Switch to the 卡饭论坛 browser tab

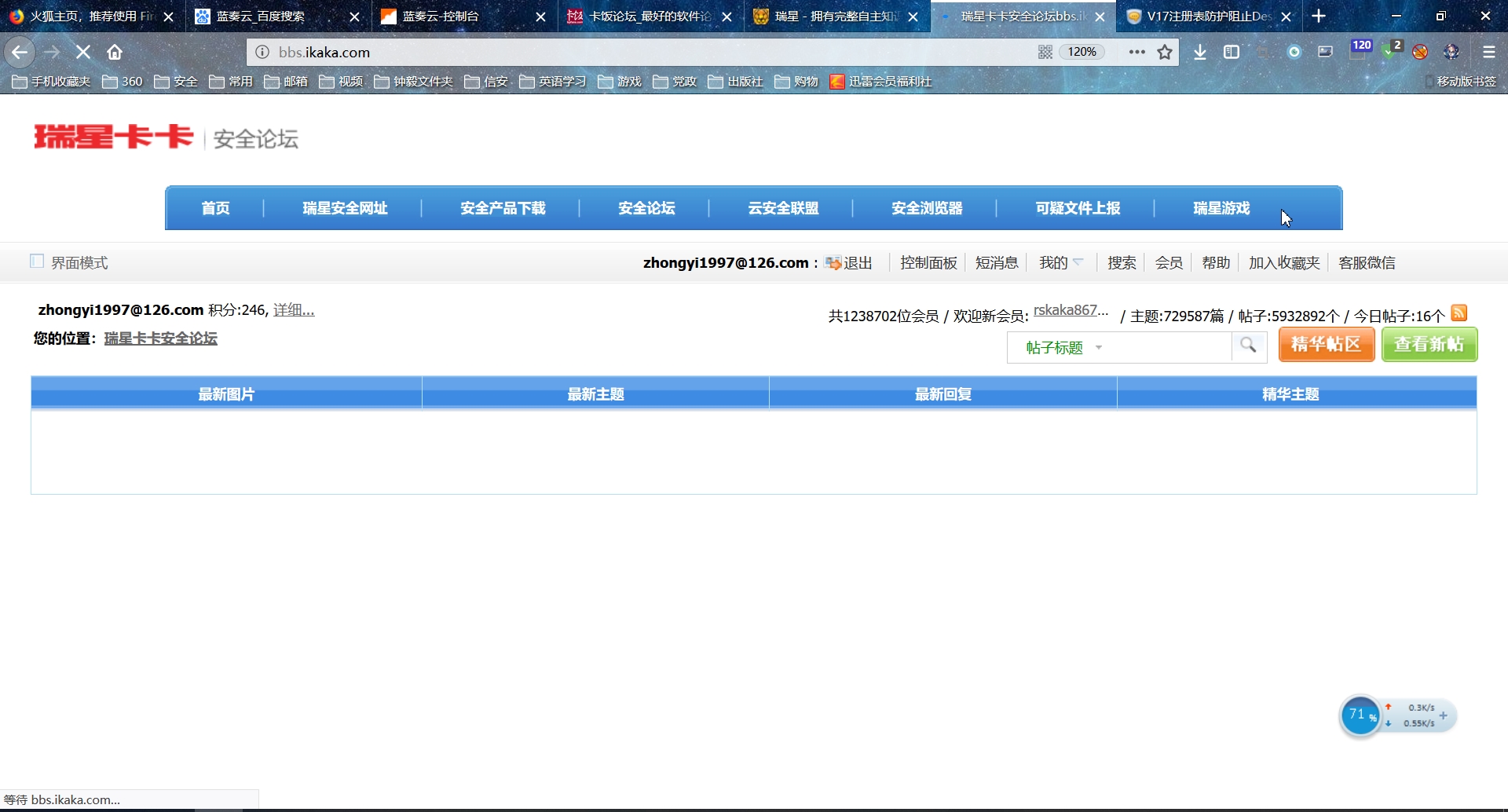[x=650, y=16]
